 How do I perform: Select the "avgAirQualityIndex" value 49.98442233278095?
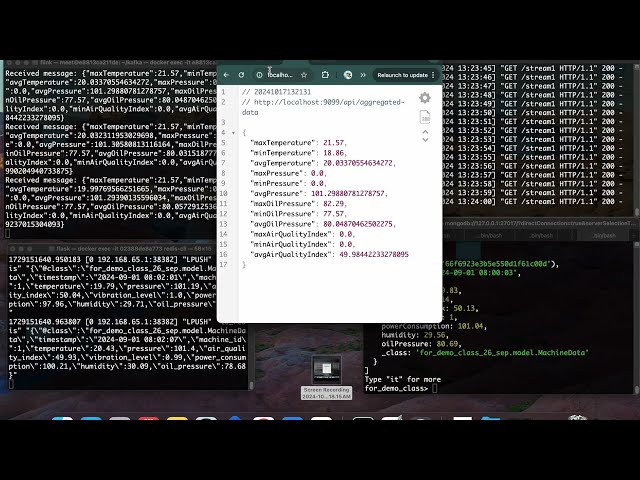click(x=374, y=255)
